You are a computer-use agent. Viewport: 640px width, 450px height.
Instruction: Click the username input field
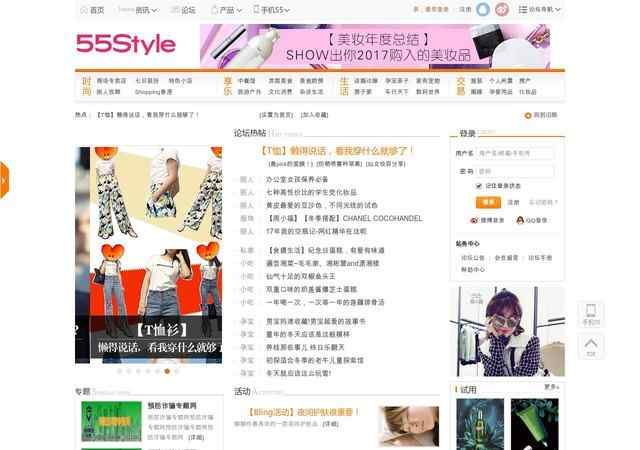click(518, 153)
